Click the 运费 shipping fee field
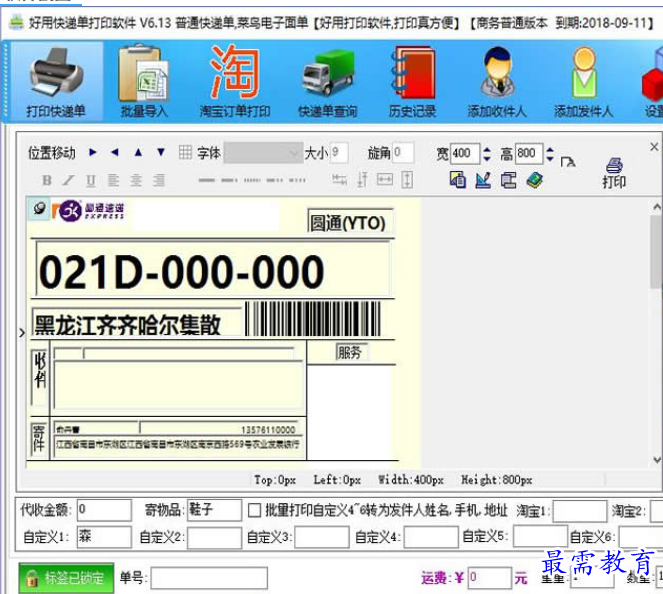This screenshot has width=663, height=594. [490, 578]
